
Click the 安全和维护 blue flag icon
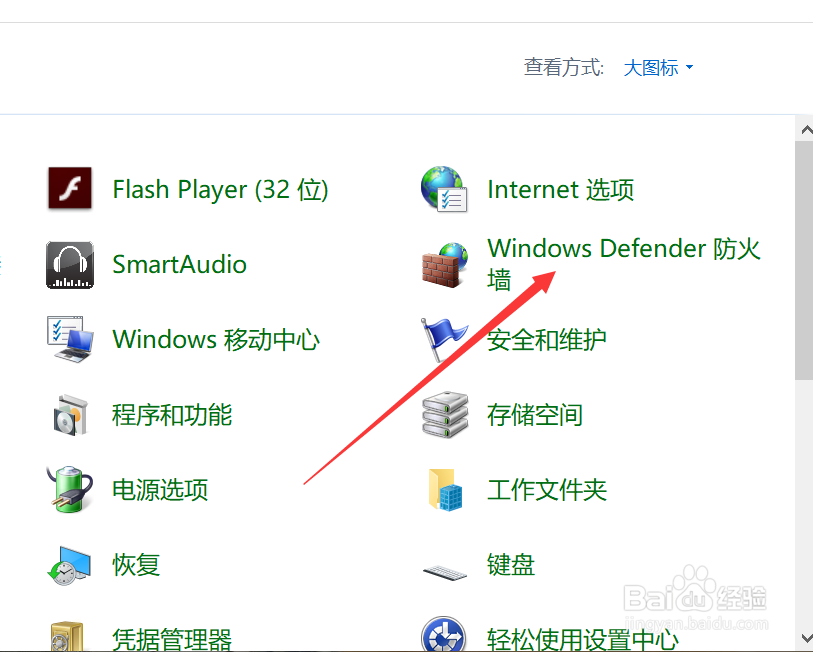[443, 339]
